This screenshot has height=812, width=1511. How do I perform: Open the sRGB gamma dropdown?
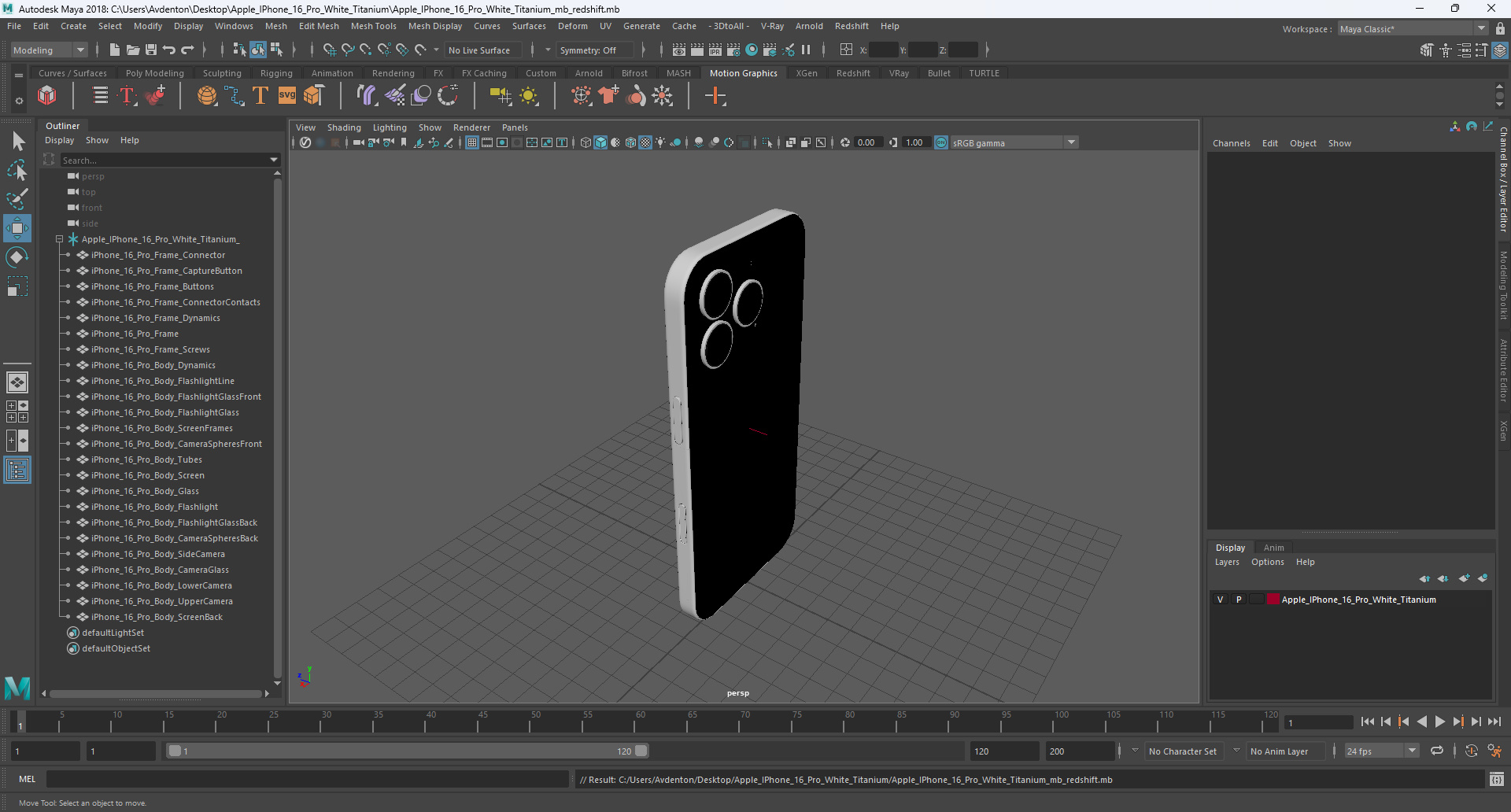1014,142
